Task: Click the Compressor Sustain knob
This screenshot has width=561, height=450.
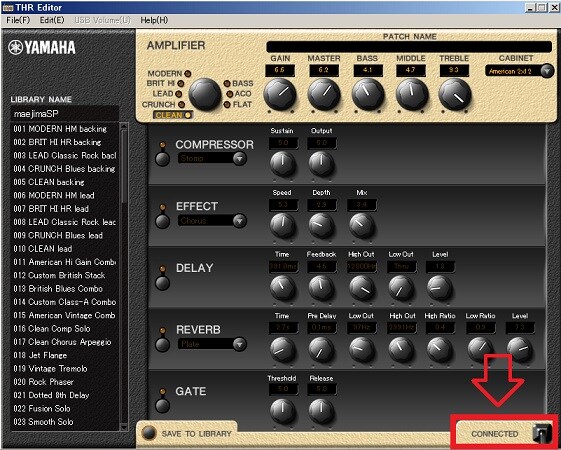Action: [x=283, y=164]
